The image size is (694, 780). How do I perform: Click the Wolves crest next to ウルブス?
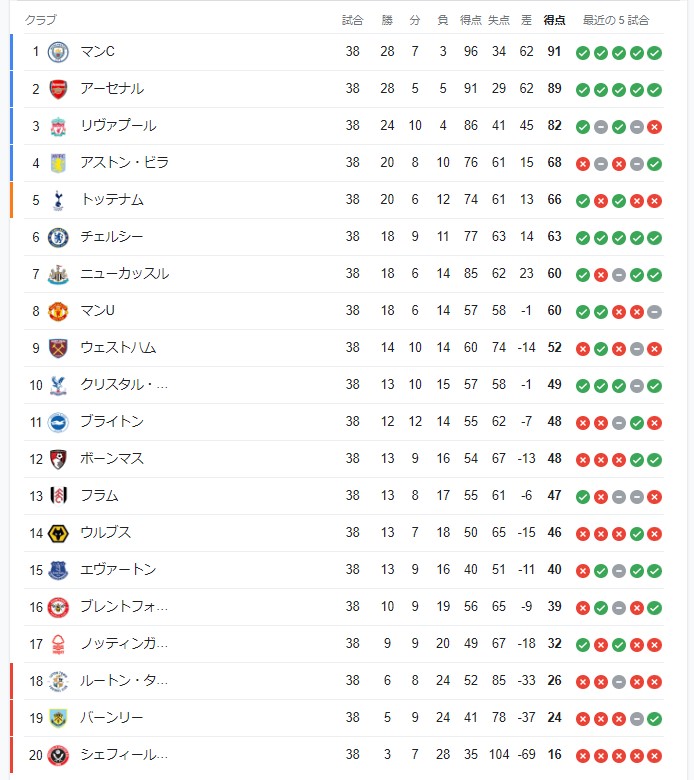tap(58, 534)
